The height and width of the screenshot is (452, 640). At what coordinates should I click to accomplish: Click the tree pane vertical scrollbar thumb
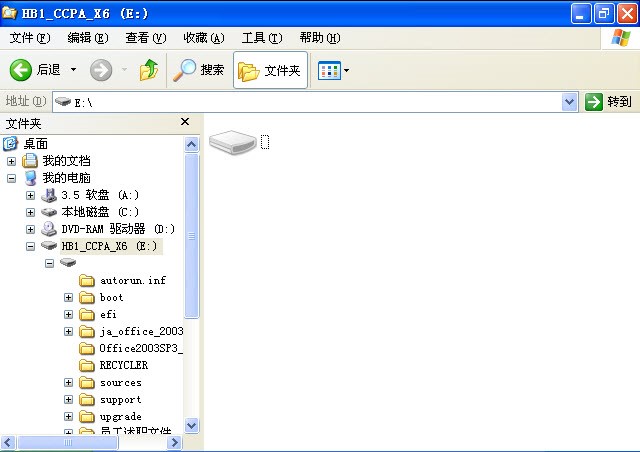pyautogui.click(x=191, y=236)
